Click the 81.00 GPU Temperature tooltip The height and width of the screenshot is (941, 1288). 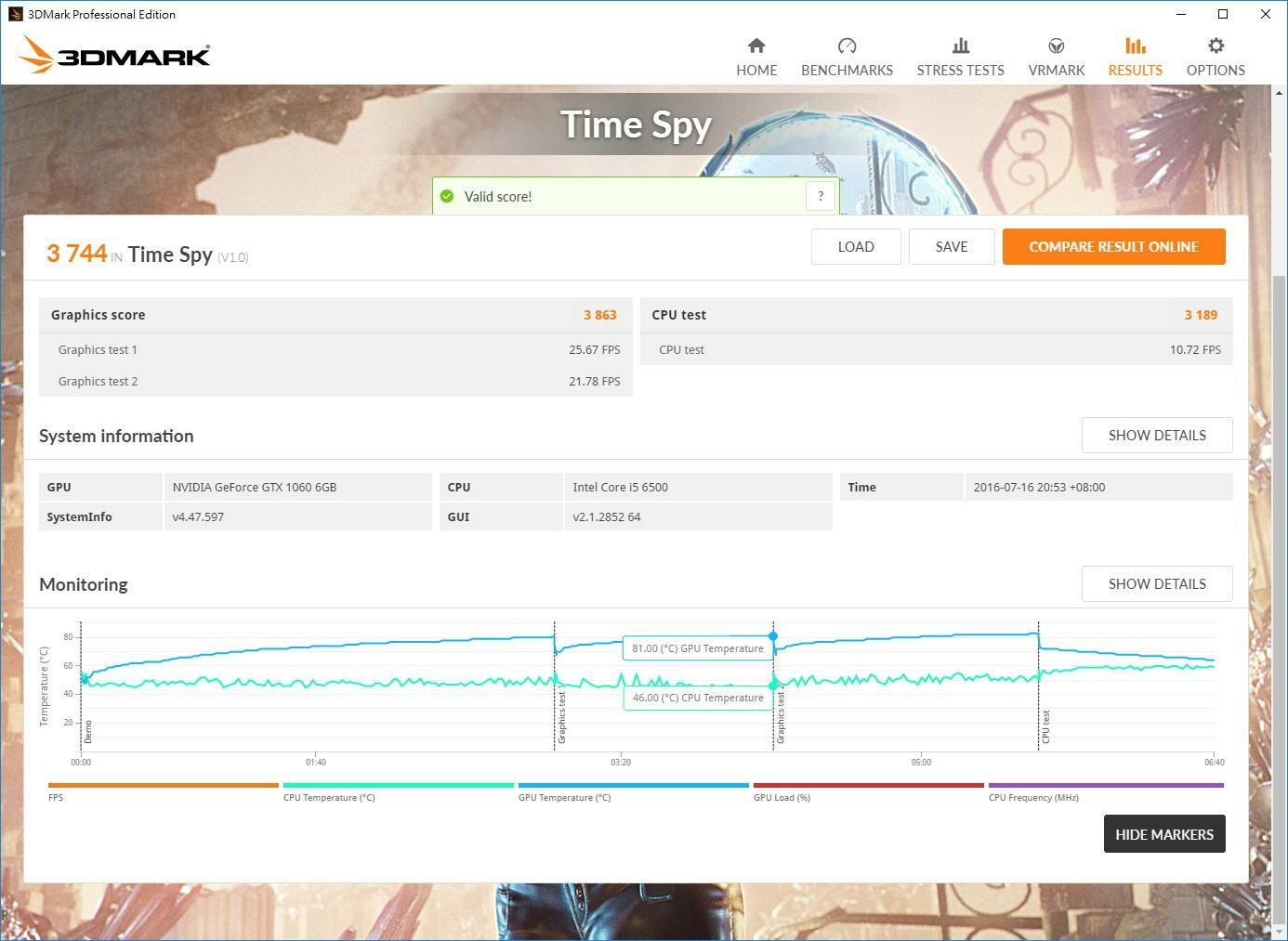(697, 648)
